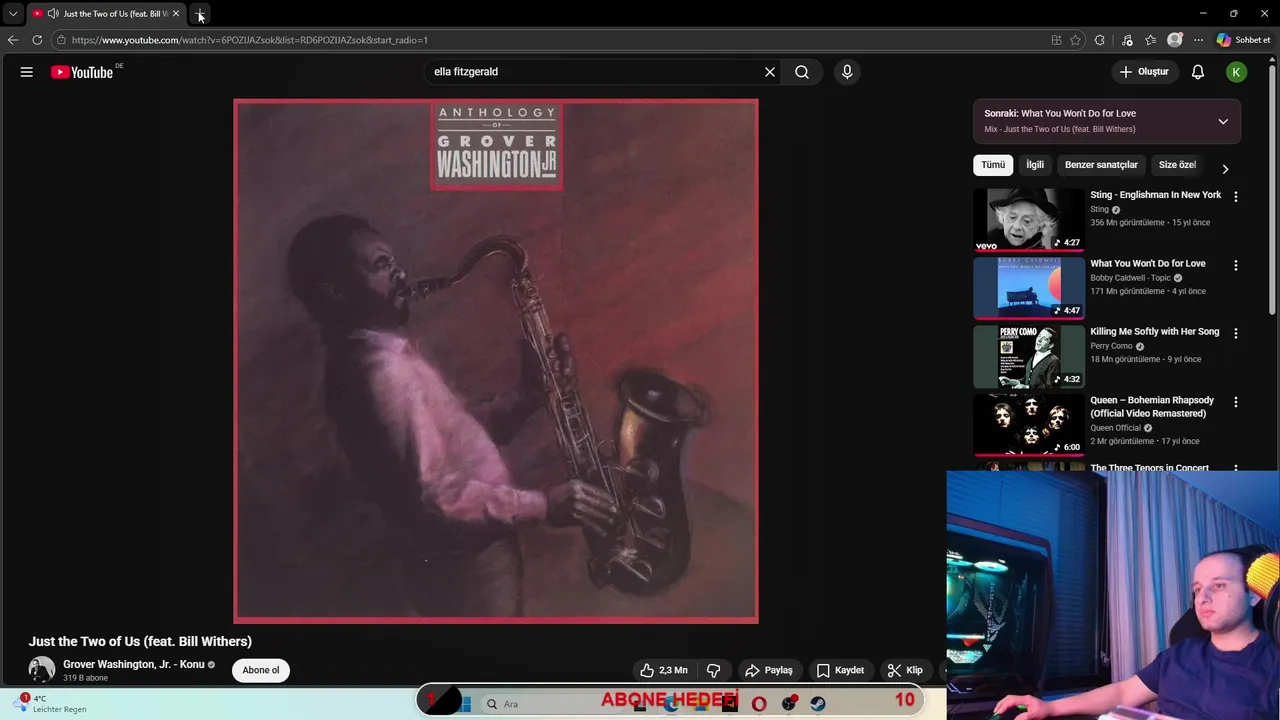Share video with Paylaş button

pos(768,670)
